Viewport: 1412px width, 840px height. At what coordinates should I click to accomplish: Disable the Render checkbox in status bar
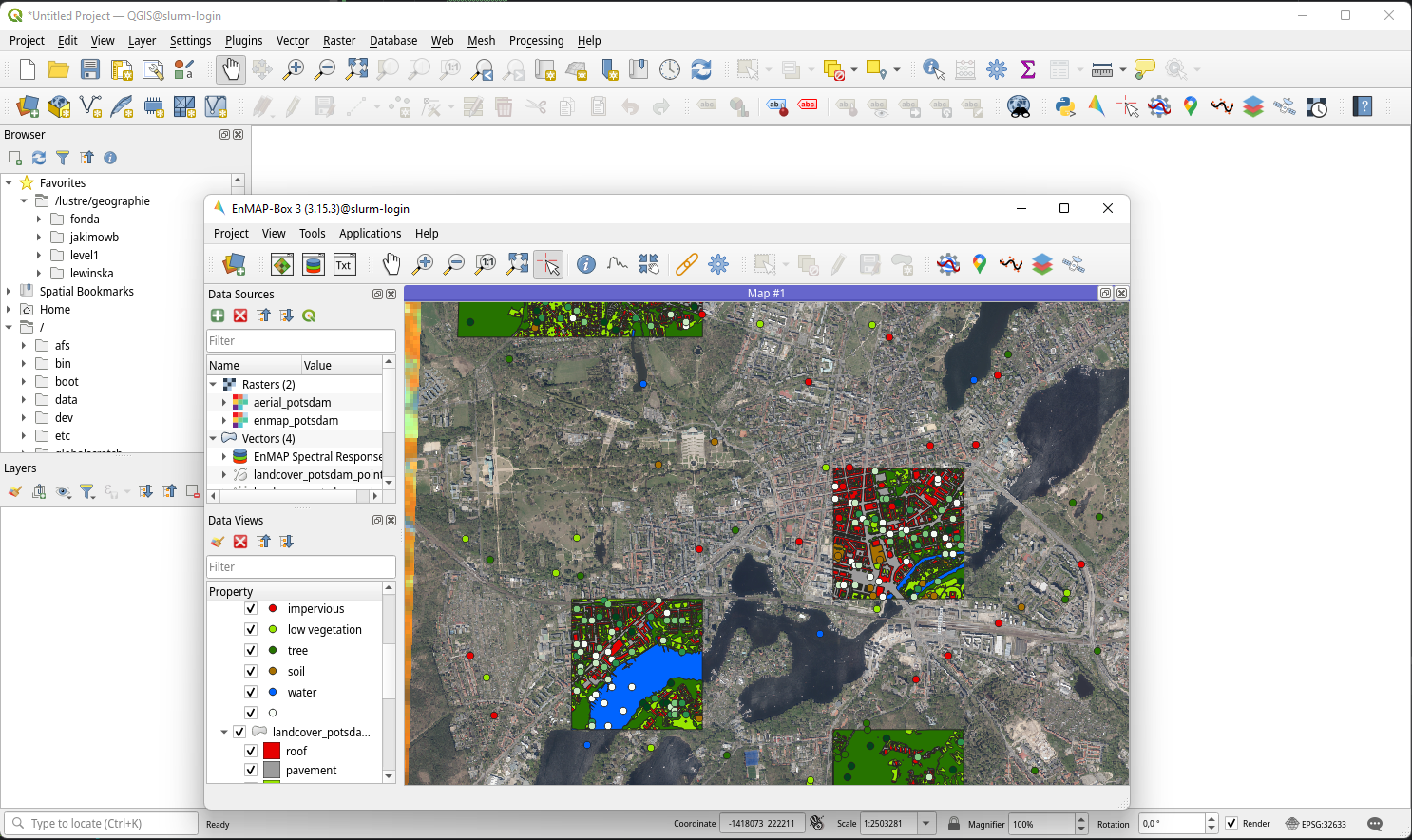(1231, 824)
